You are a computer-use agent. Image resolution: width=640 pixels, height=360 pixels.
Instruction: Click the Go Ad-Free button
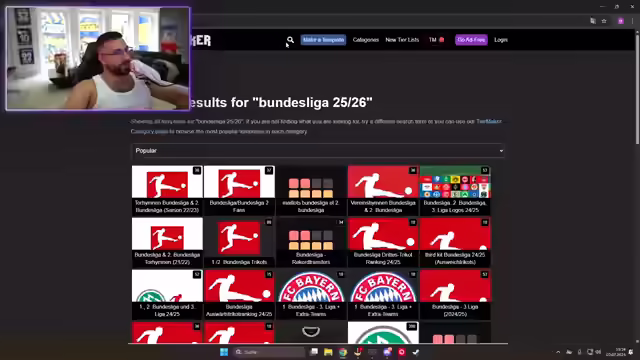coord(471,40)
